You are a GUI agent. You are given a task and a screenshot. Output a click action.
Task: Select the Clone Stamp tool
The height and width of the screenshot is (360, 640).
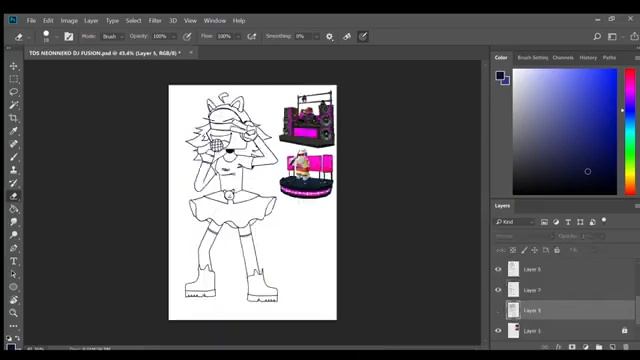click(x=13, y=170)
